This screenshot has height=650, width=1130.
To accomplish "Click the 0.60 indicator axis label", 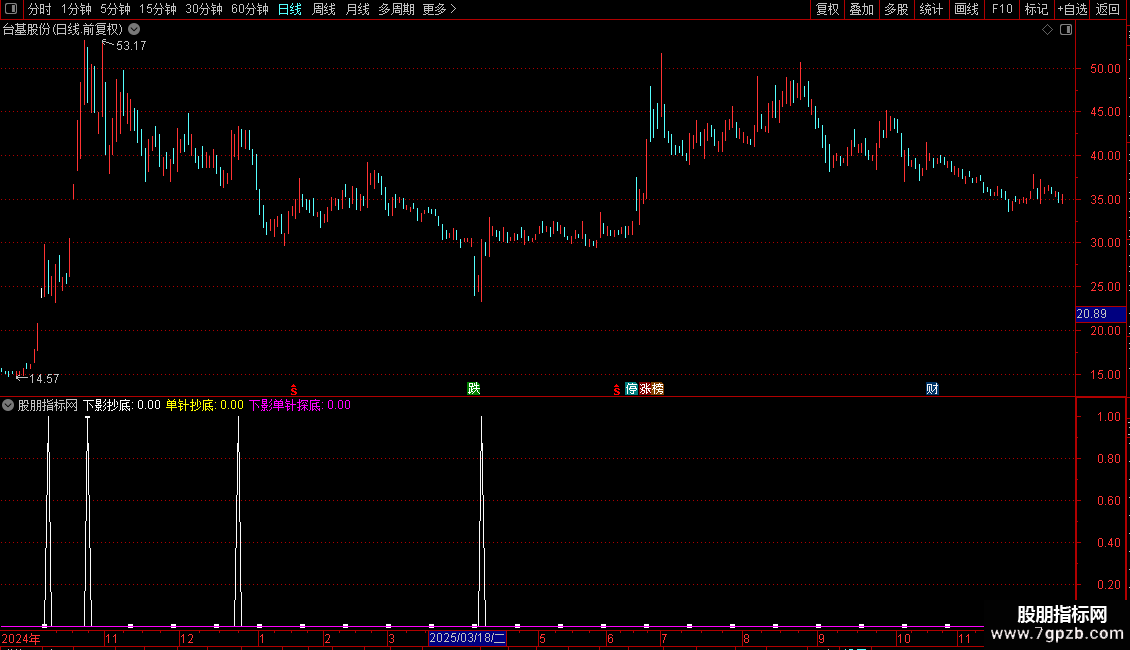I will pyautogui.click(x=1108, y=500).
